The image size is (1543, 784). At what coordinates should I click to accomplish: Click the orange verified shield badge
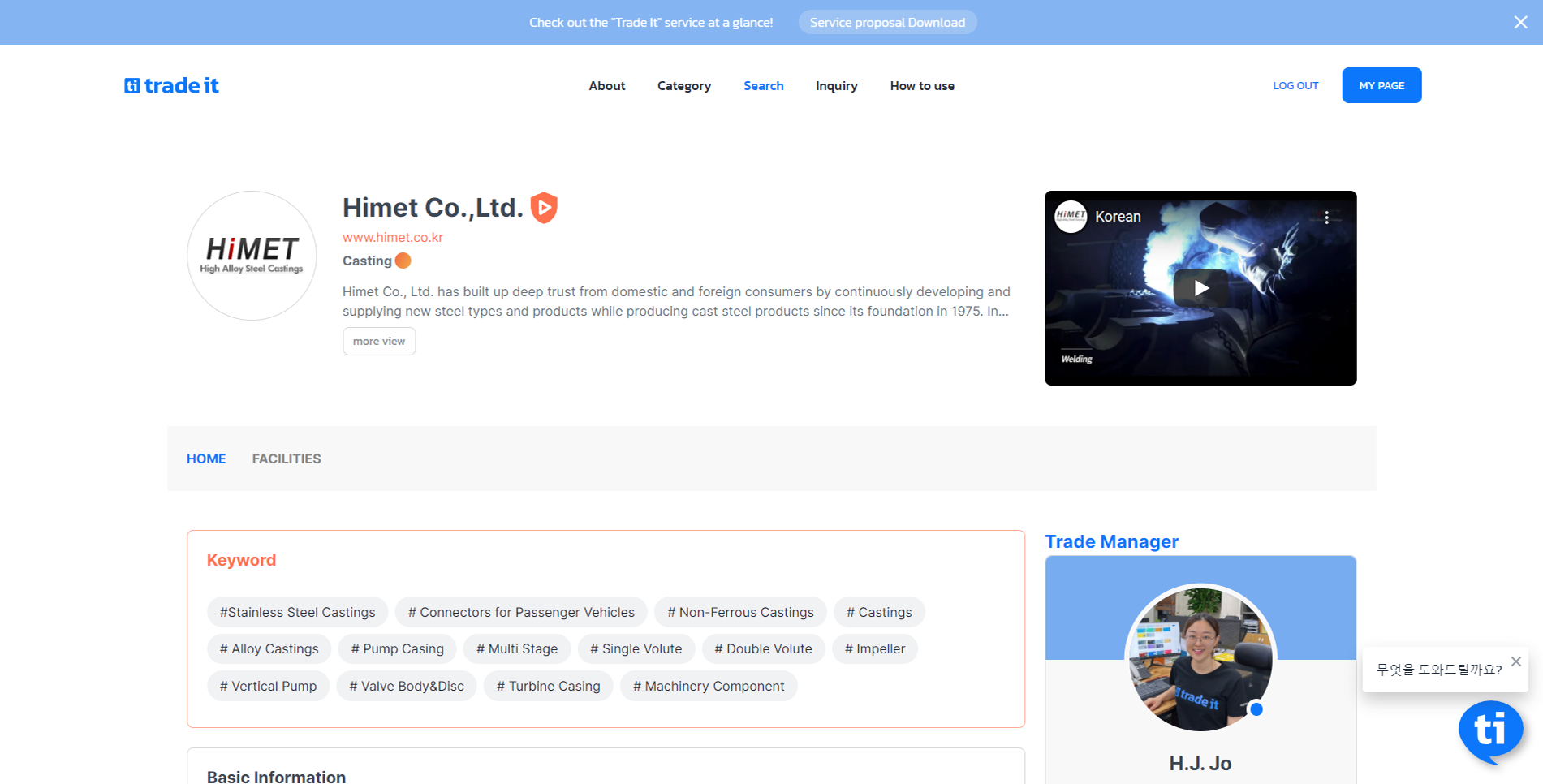tap(544, 208)
